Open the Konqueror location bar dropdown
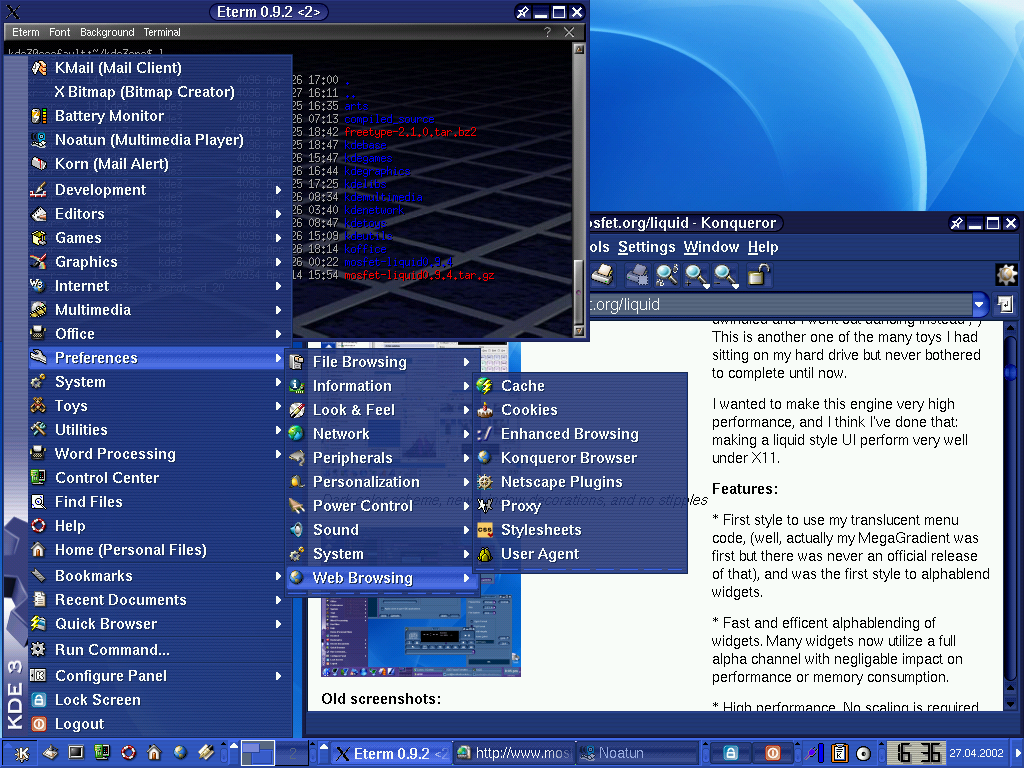1024x768 pixels. pyautogui.click(x=979, y=304)
